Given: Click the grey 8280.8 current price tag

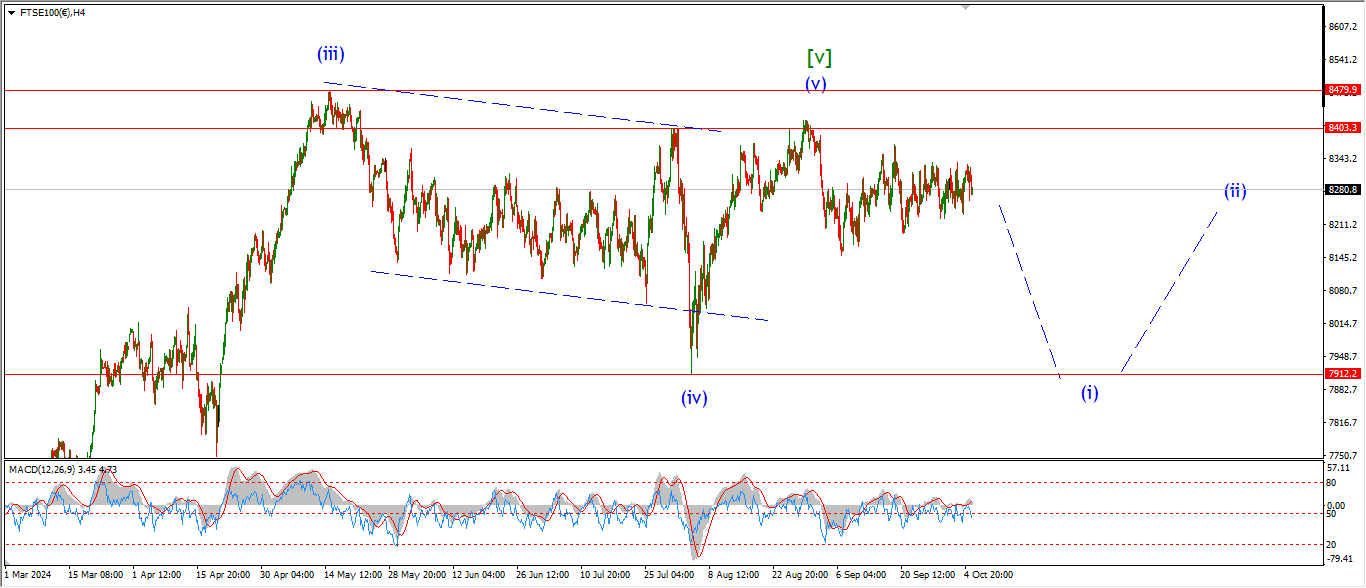Looking at the screenshot, I should point(1343,189).
